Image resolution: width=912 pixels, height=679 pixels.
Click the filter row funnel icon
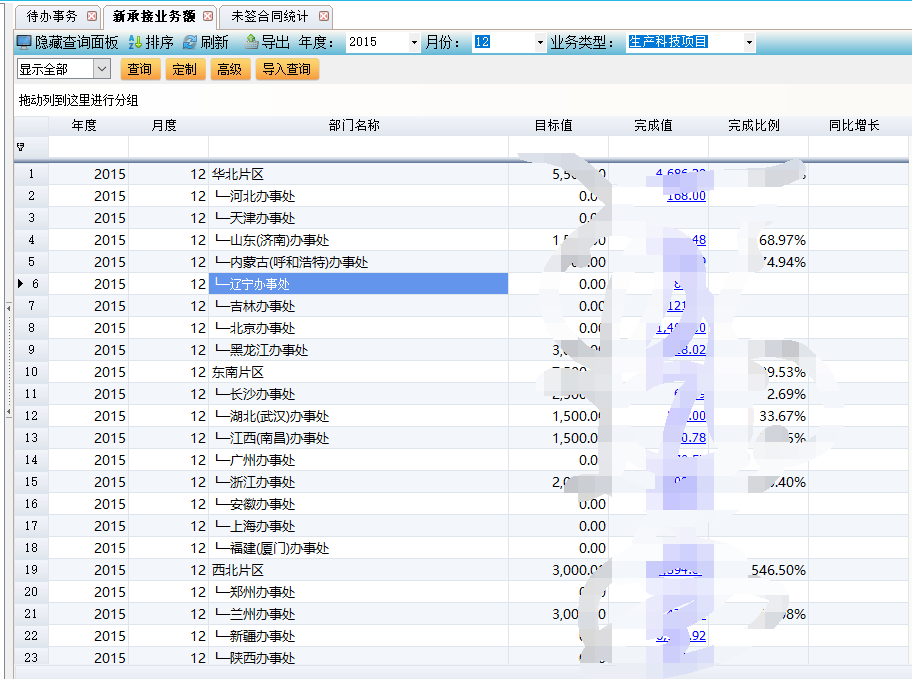[20, 147]
